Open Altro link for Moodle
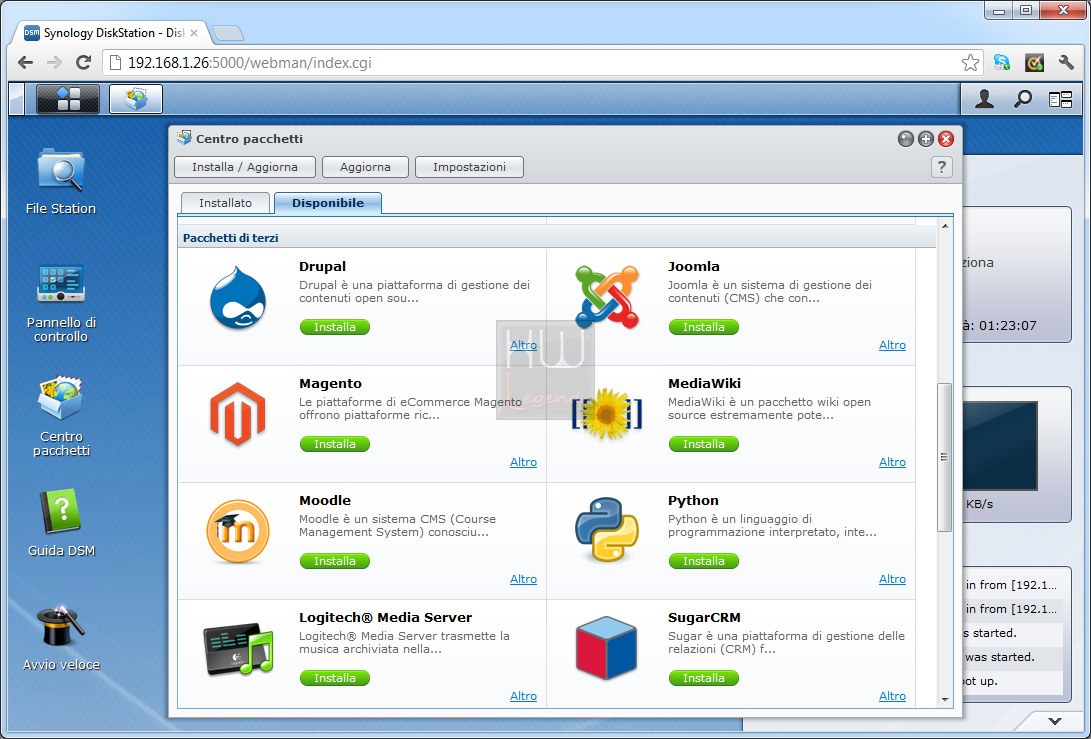 (x=523, y=579)
